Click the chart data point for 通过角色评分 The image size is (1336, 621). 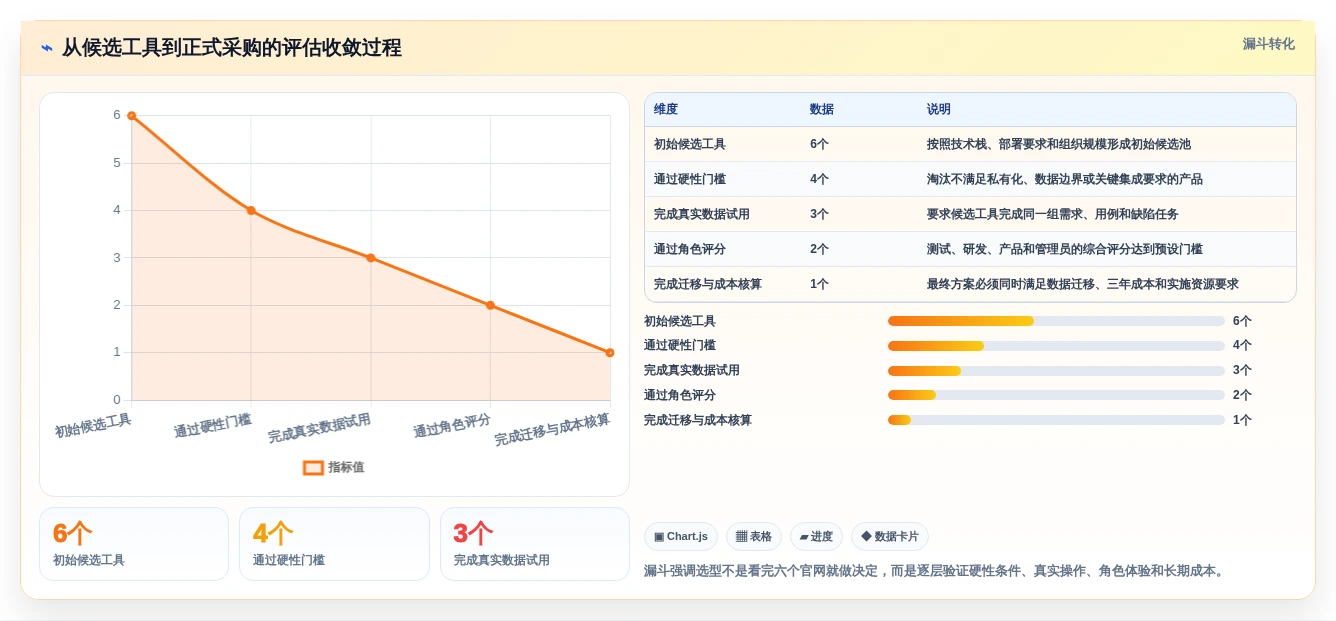490,305
